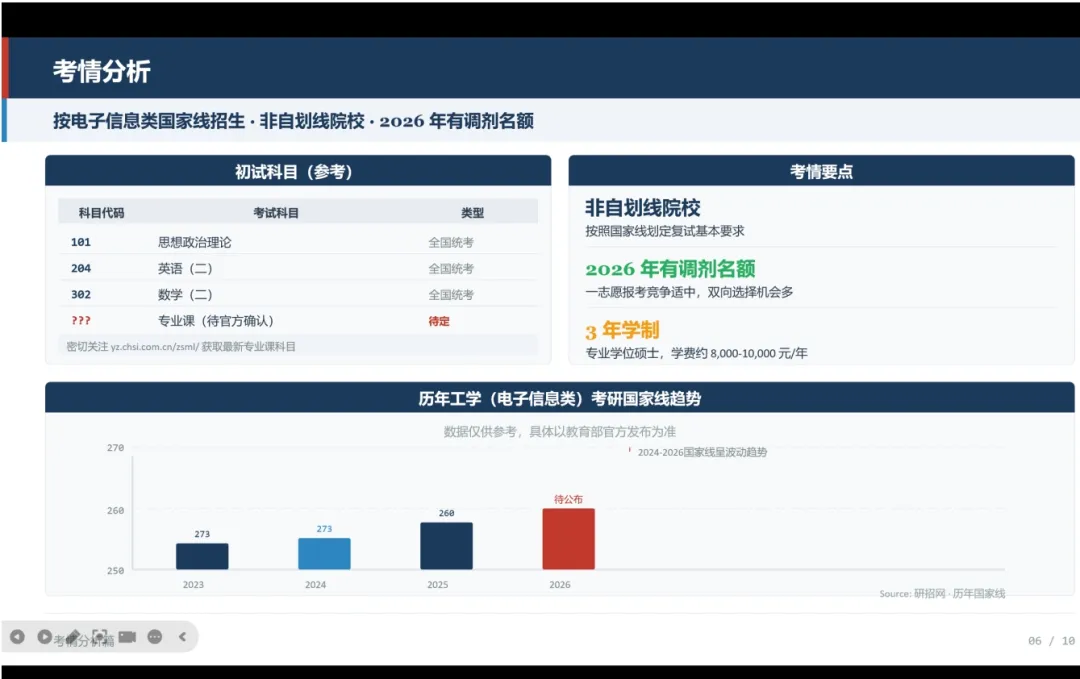The height and width of the screenshot is (679, 1080).
Task: Select the pen annotation tool
Action: 72,636
